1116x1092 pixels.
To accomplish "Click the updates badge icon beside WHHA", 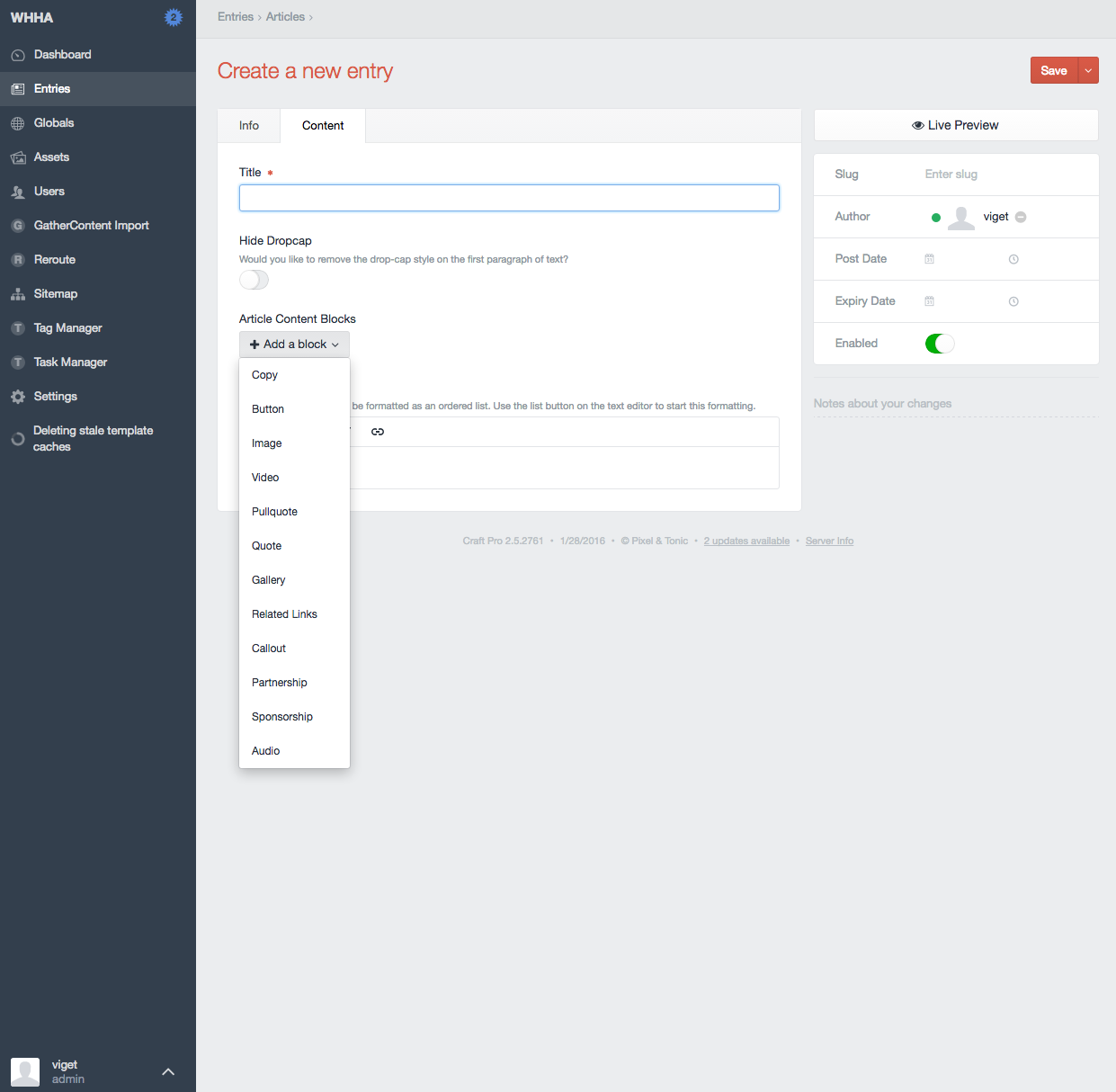I will [x=174, y=17].
